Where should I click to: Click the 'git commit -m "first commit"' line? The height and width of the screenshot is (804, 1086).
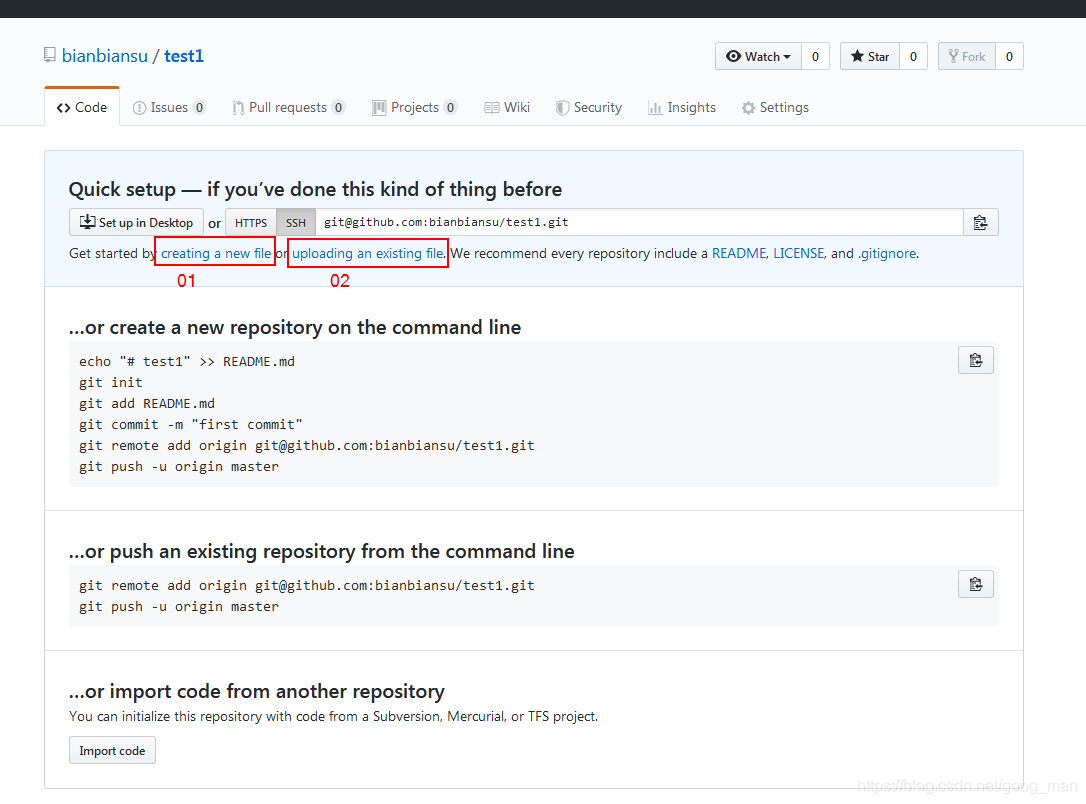click(190, 425)
